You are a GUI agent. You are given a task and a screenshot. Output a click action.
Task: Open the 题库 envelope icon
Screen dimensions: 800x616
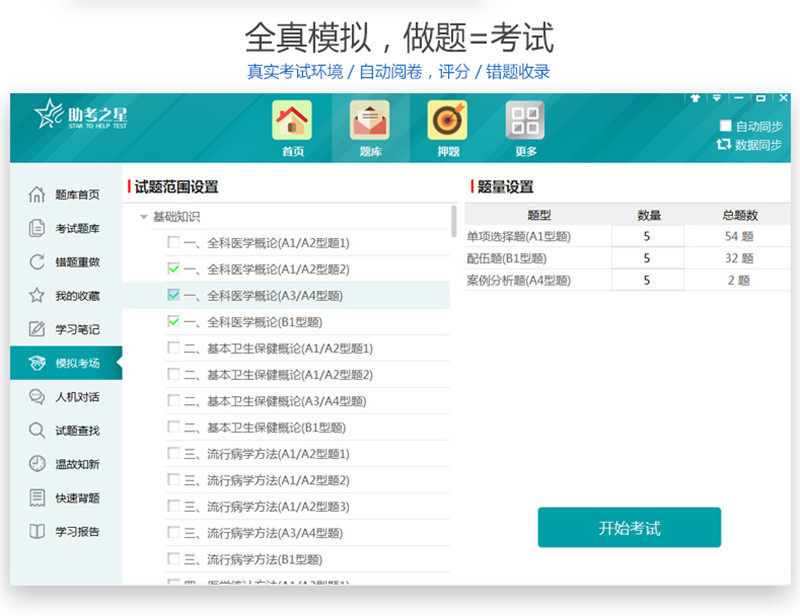370,120
